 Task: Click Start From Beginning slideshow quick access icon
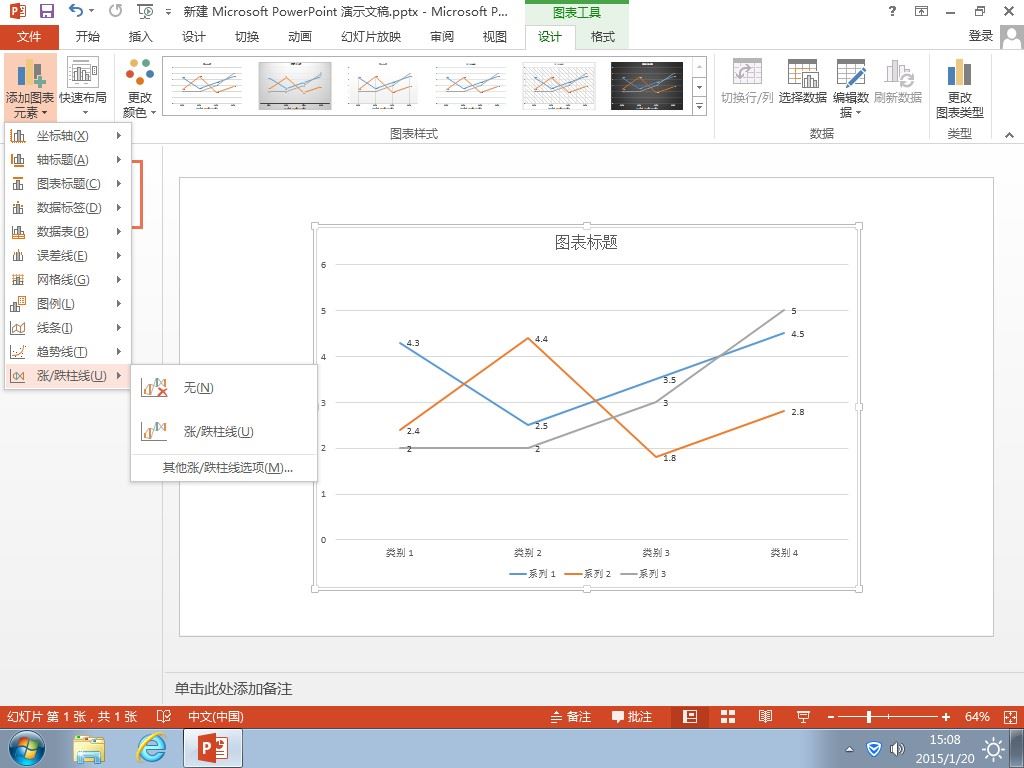tap(145, 11)
